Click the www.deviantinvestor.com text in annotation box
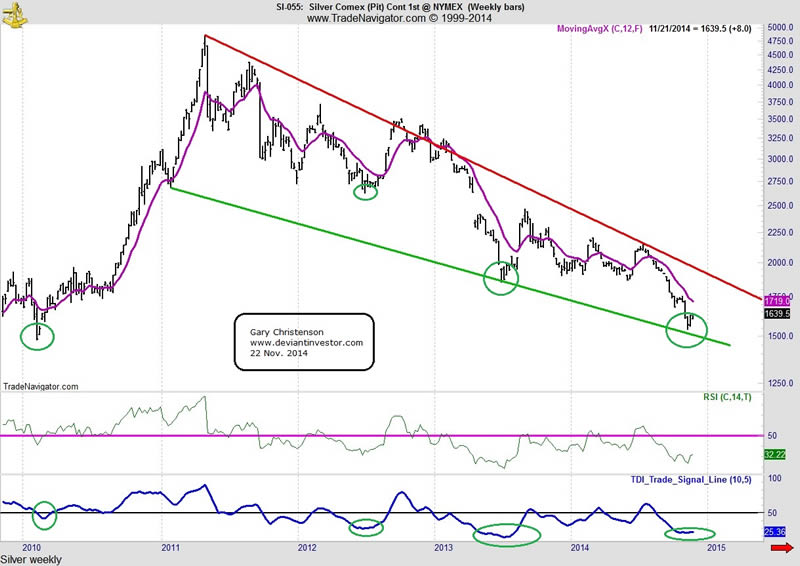 [306, 342]
